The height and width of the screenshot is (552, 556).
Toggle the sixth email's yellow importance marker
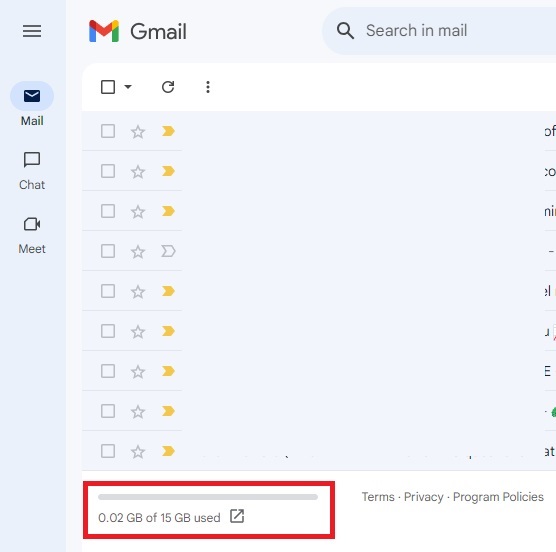point(168,331)
